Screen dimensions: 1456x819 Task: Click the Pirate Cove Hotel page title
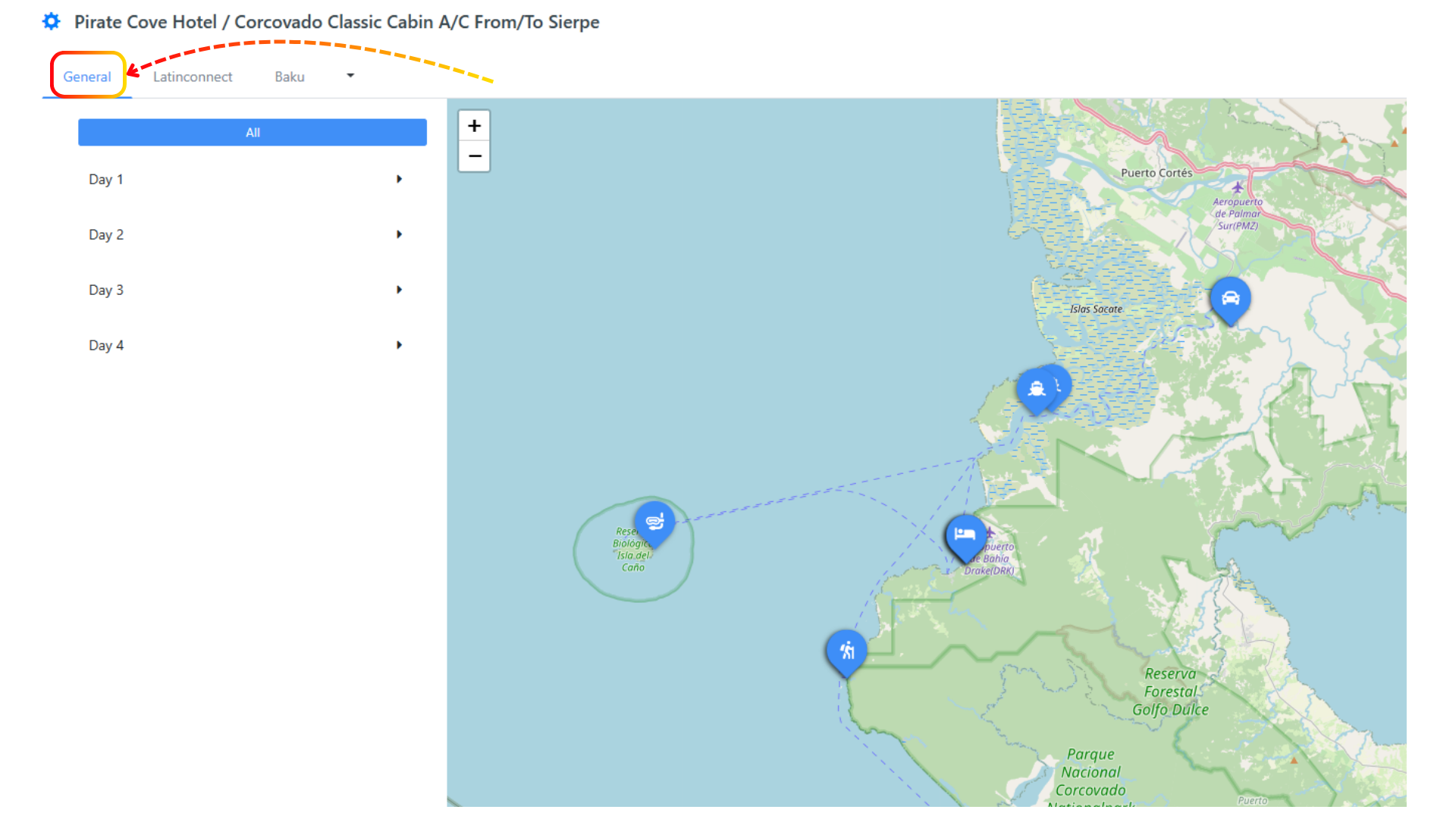point(337,22)
